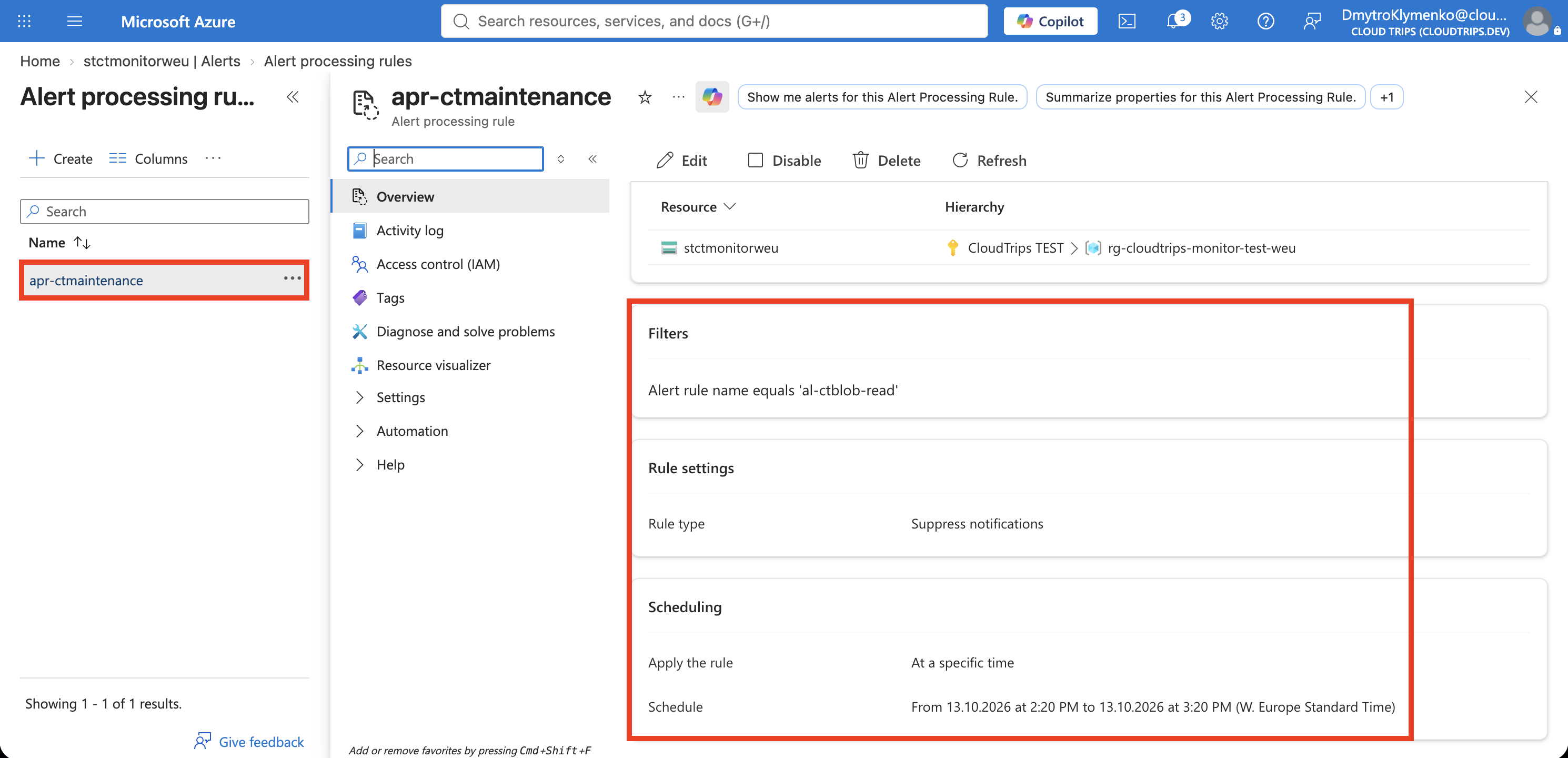1568x758 pixels.
Task: Navigate to Home breadcrumb
Action: point(39,61)
